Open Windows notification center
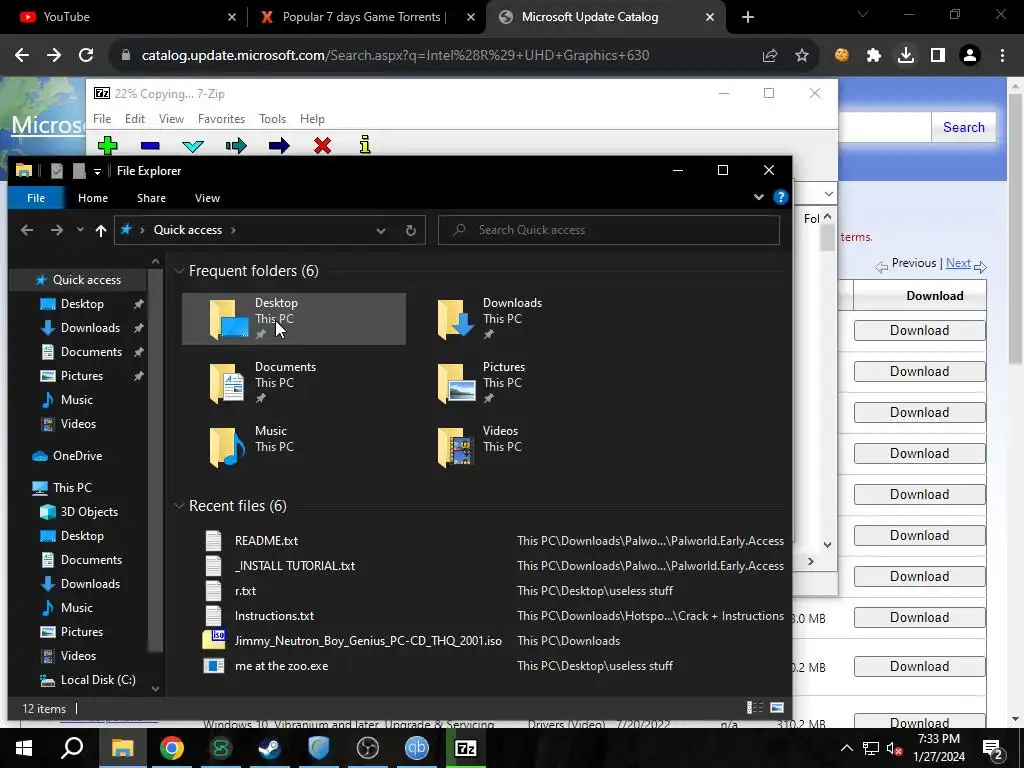This screenshot has height=768, width=1024. point(993,748)
